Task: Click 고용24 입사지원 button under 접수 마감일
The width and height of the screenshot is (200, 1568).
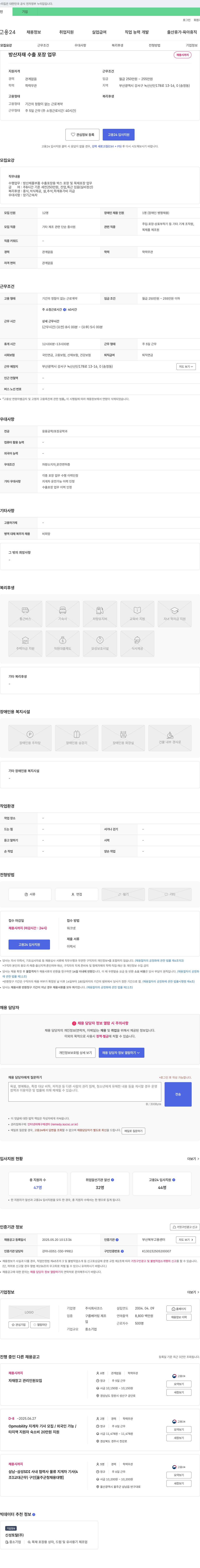Action: click(x=29, y=945)
